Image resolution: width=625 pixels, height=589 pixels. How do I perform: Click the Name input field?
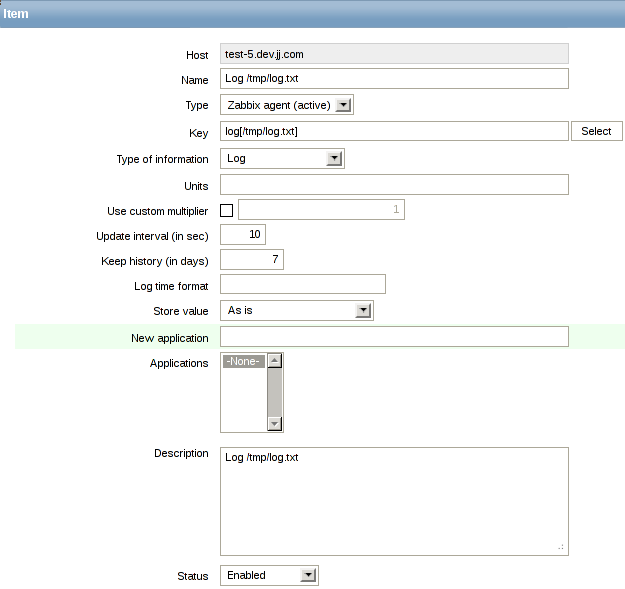[x=394, y=79]
